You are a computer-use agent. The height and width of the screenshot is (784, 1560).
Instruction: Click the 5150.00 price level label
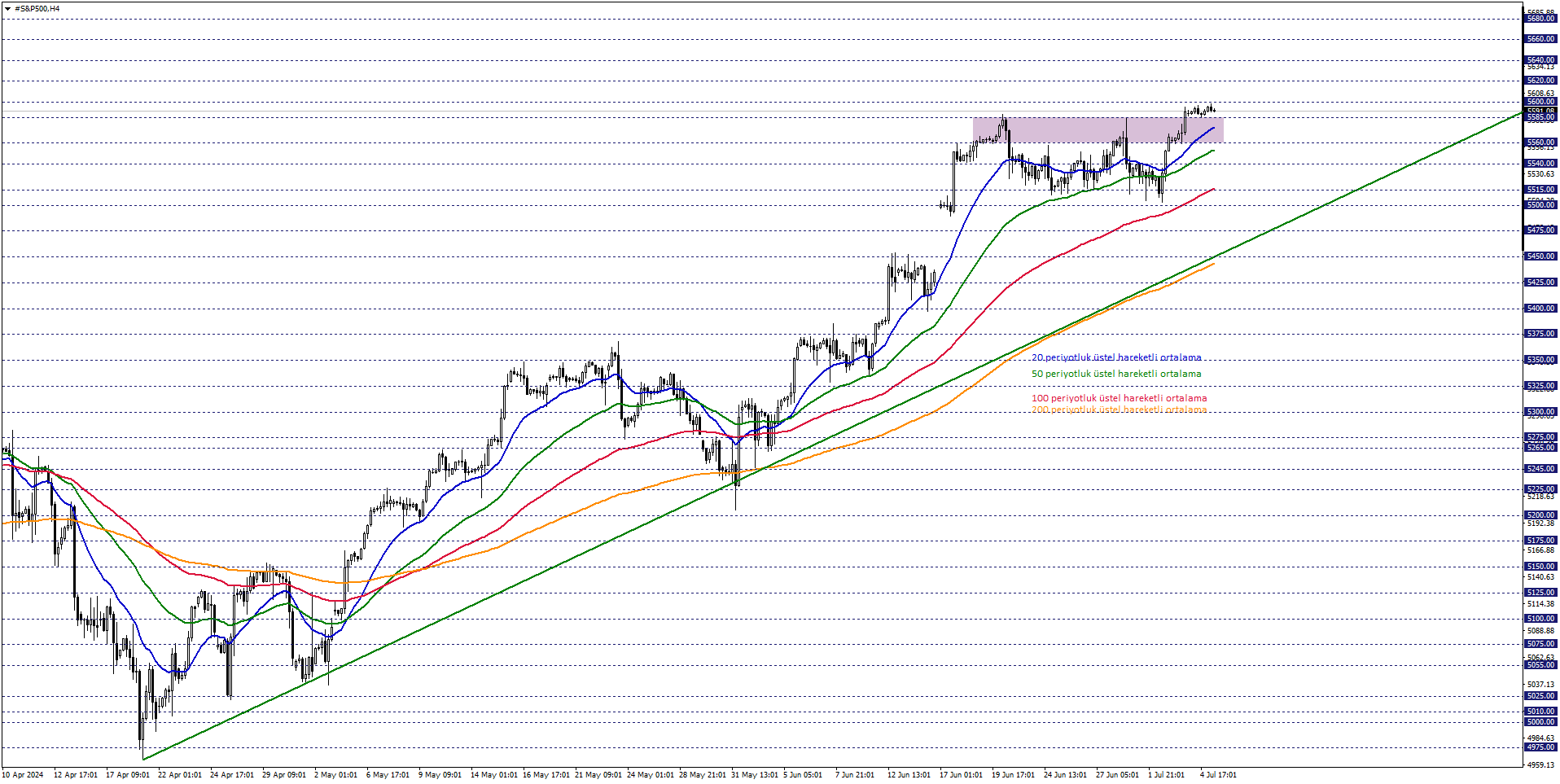click(x=1540, y=567)
